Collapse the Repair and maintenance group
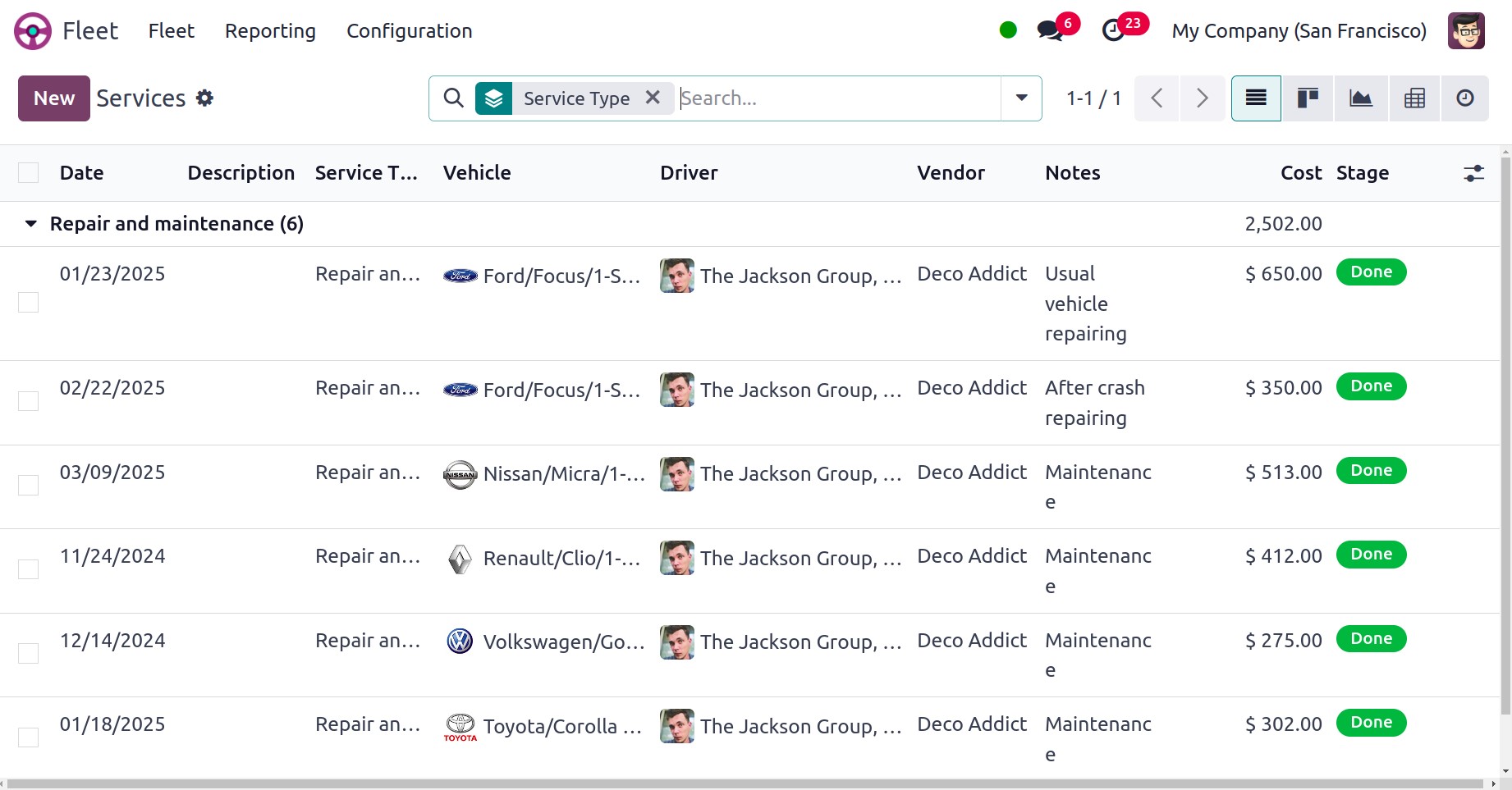 (31, 224)
